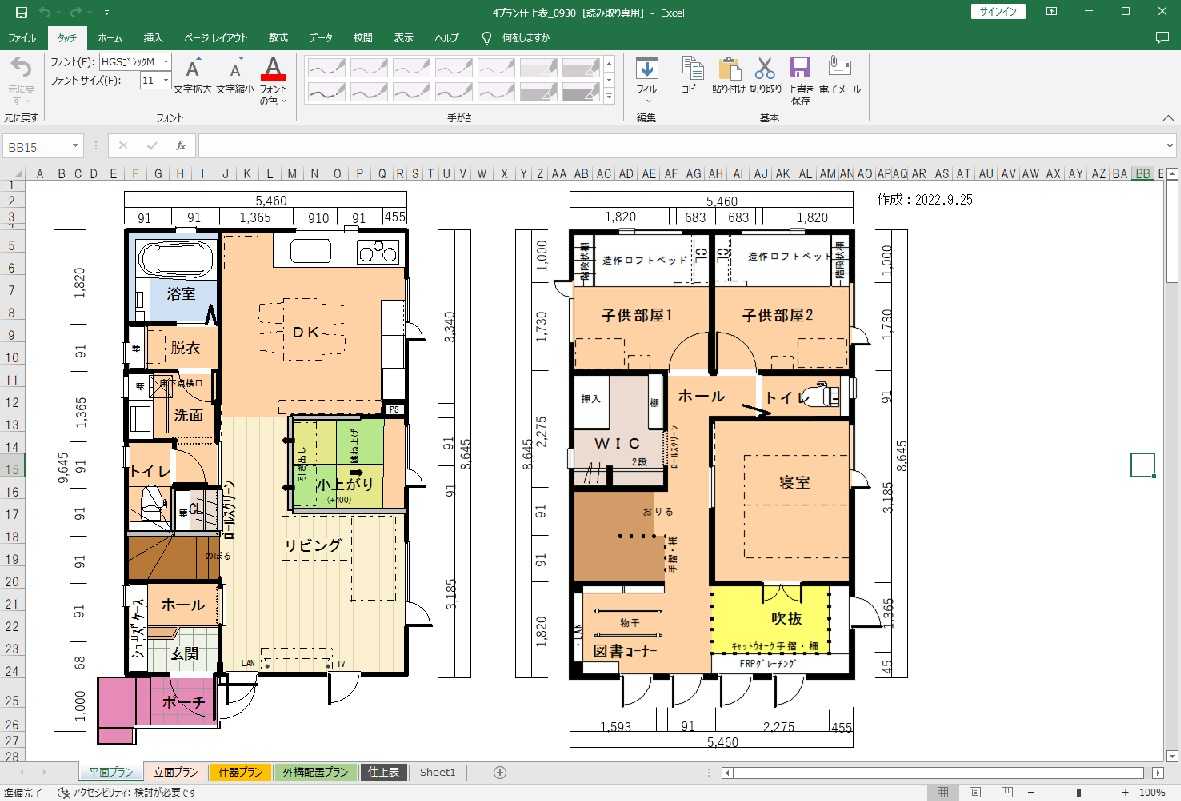Expand the formula bar using its right chevron
This screenshot has width=1181, height=801.
coord(1169,146)
